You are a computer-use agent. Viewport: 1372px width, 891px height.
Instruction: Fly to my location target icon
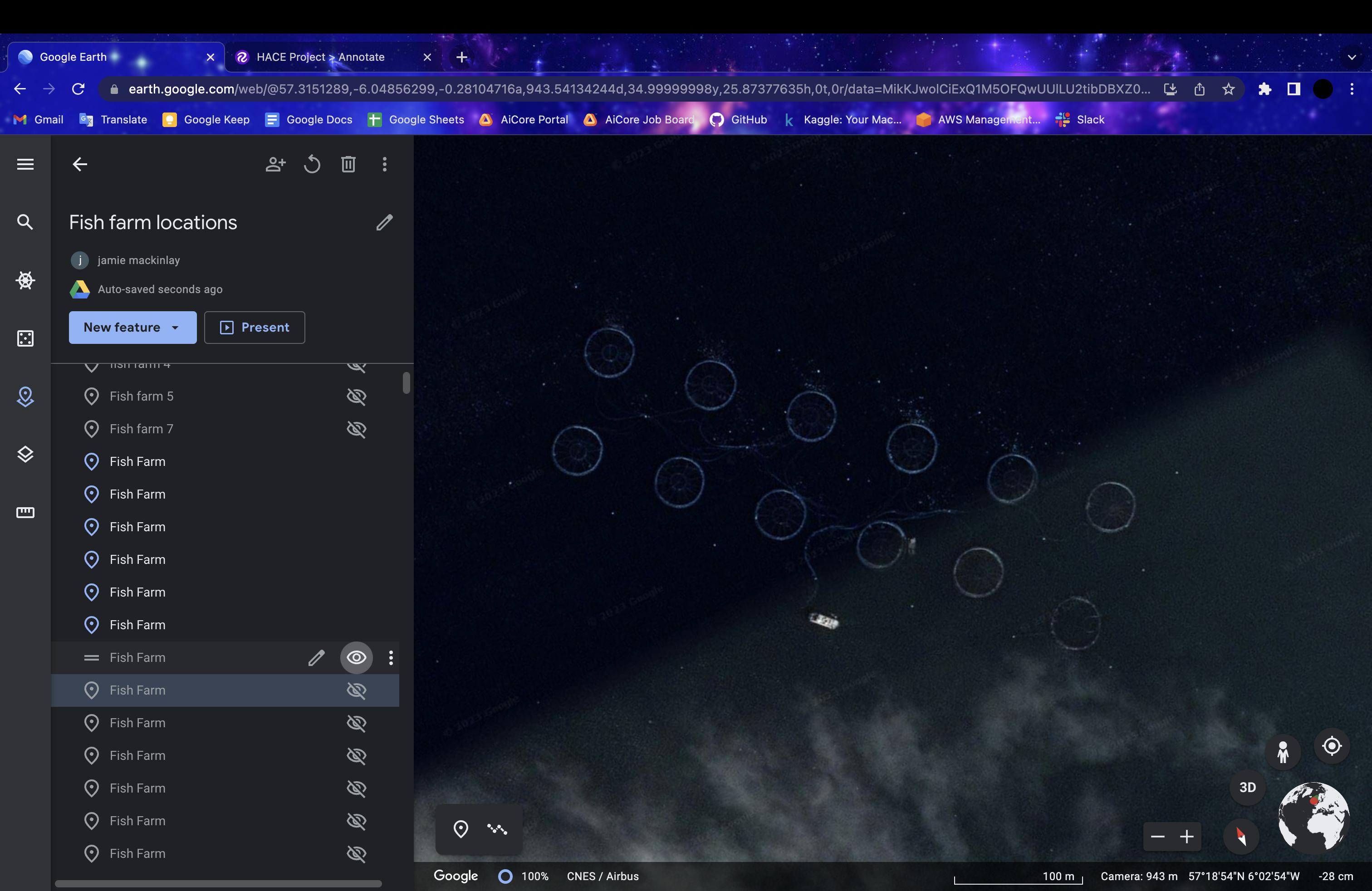click(1332, 746)
